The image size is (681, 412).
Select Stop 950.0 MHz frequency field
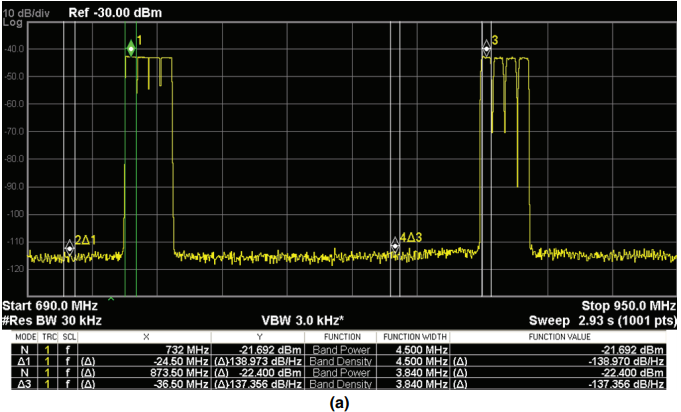pyautogui.click(x=628, y=306)
